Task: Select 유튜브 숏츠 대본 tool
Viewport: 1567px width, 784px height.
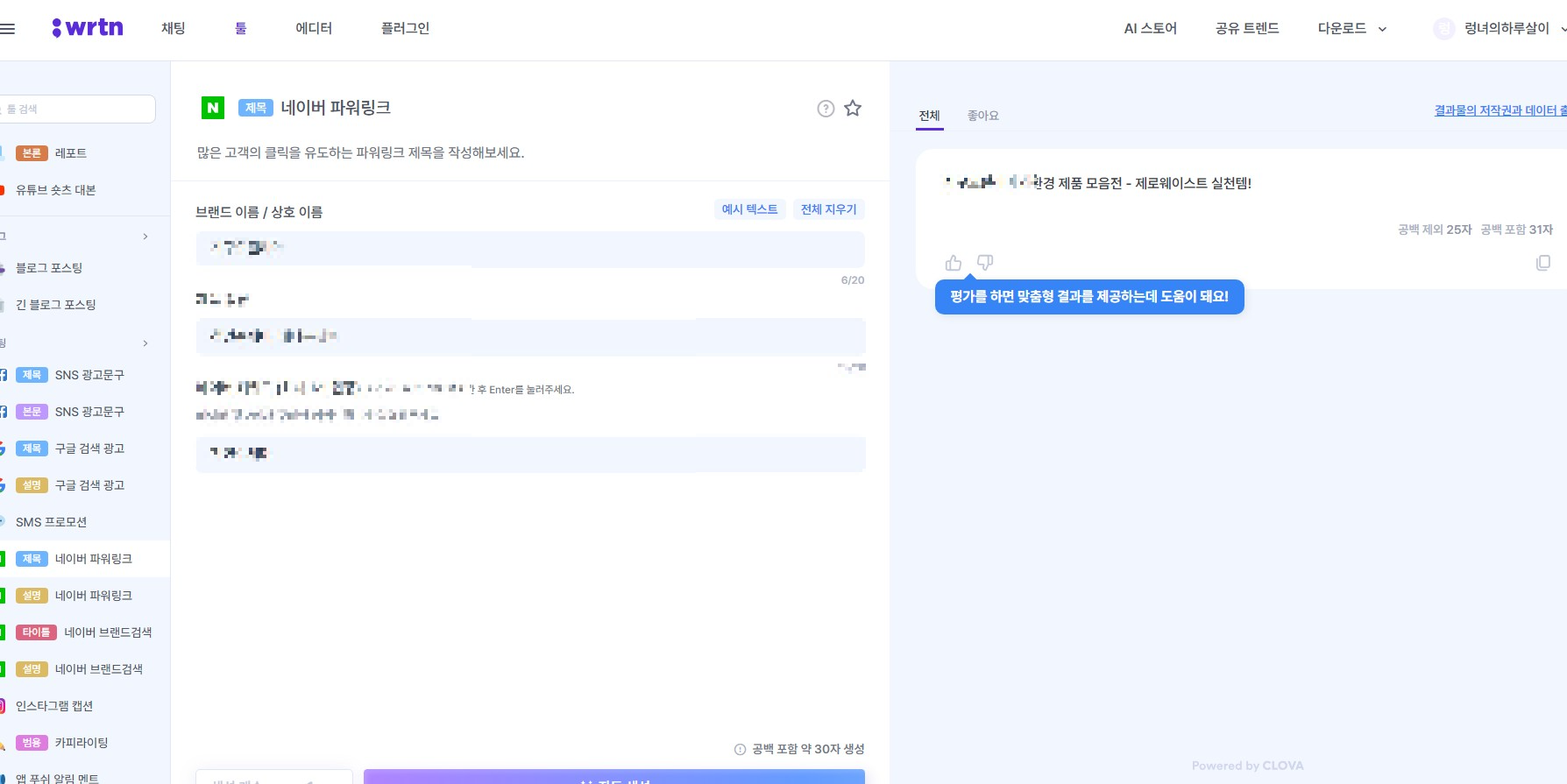Action: click(x=85, y=190)
